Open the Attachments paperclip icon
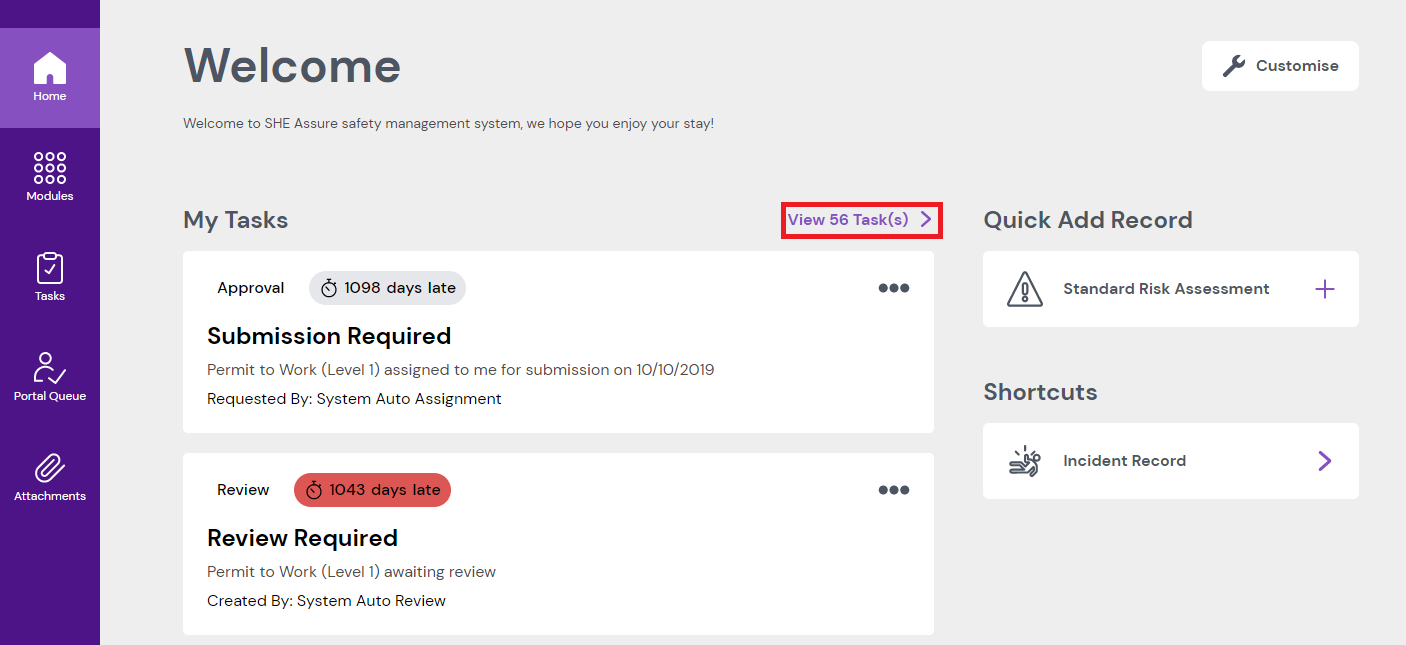 point(50,468)
